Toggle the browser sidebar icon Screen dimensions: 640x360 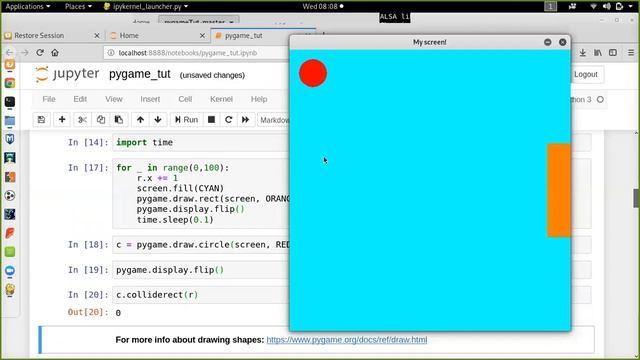(613, 53)
